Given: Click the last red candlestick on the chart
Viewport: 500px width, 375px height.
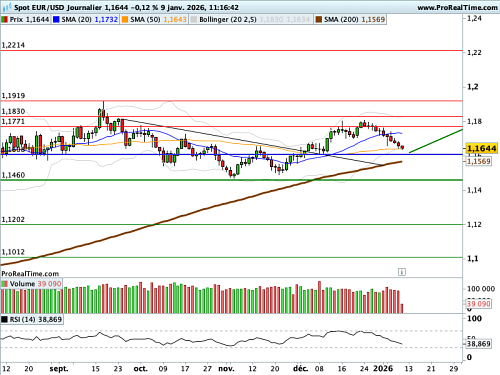Looking at the screenshot, I should pyautogui.click(x=402, y=147).
